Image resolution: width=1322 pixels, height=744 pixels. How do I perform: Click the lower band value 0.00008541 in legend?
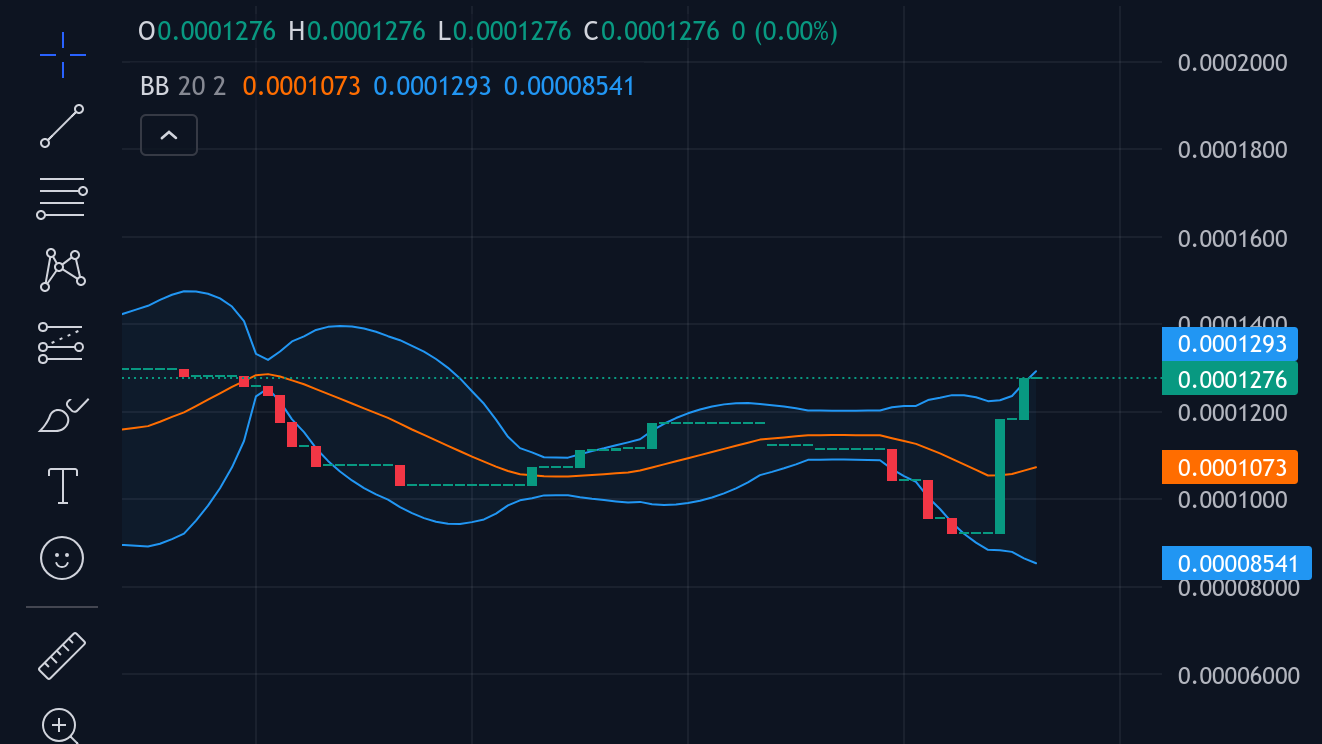tap(569, 86)
